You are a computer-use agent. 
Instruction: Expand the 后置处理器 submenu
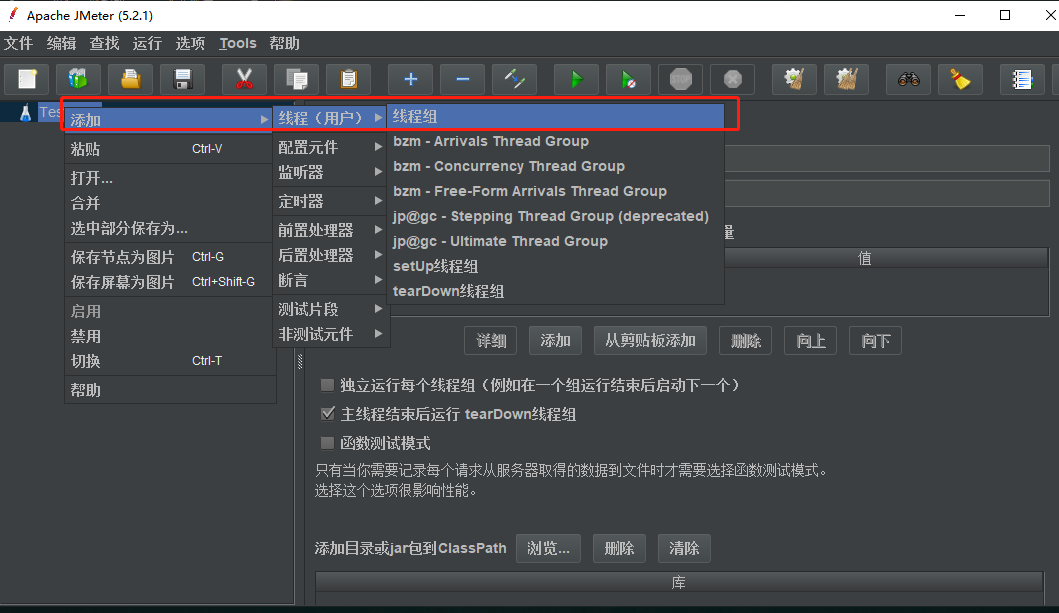tap(330, 255)
